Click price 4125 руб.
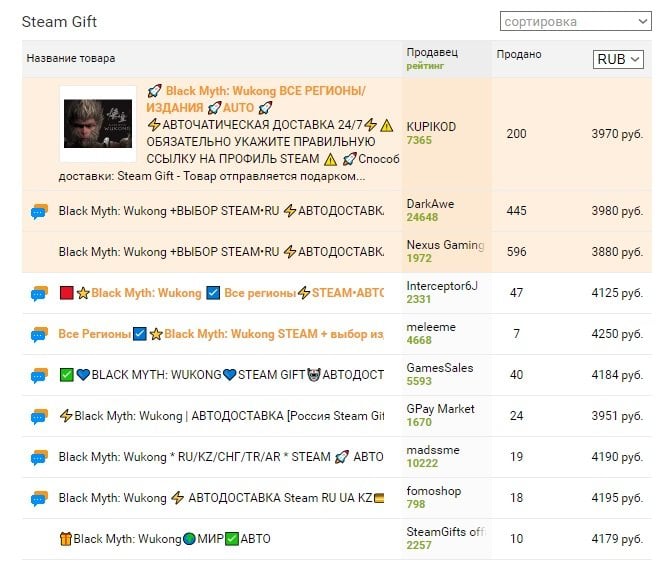Screen dimensions: 660x565 [617, 293]
